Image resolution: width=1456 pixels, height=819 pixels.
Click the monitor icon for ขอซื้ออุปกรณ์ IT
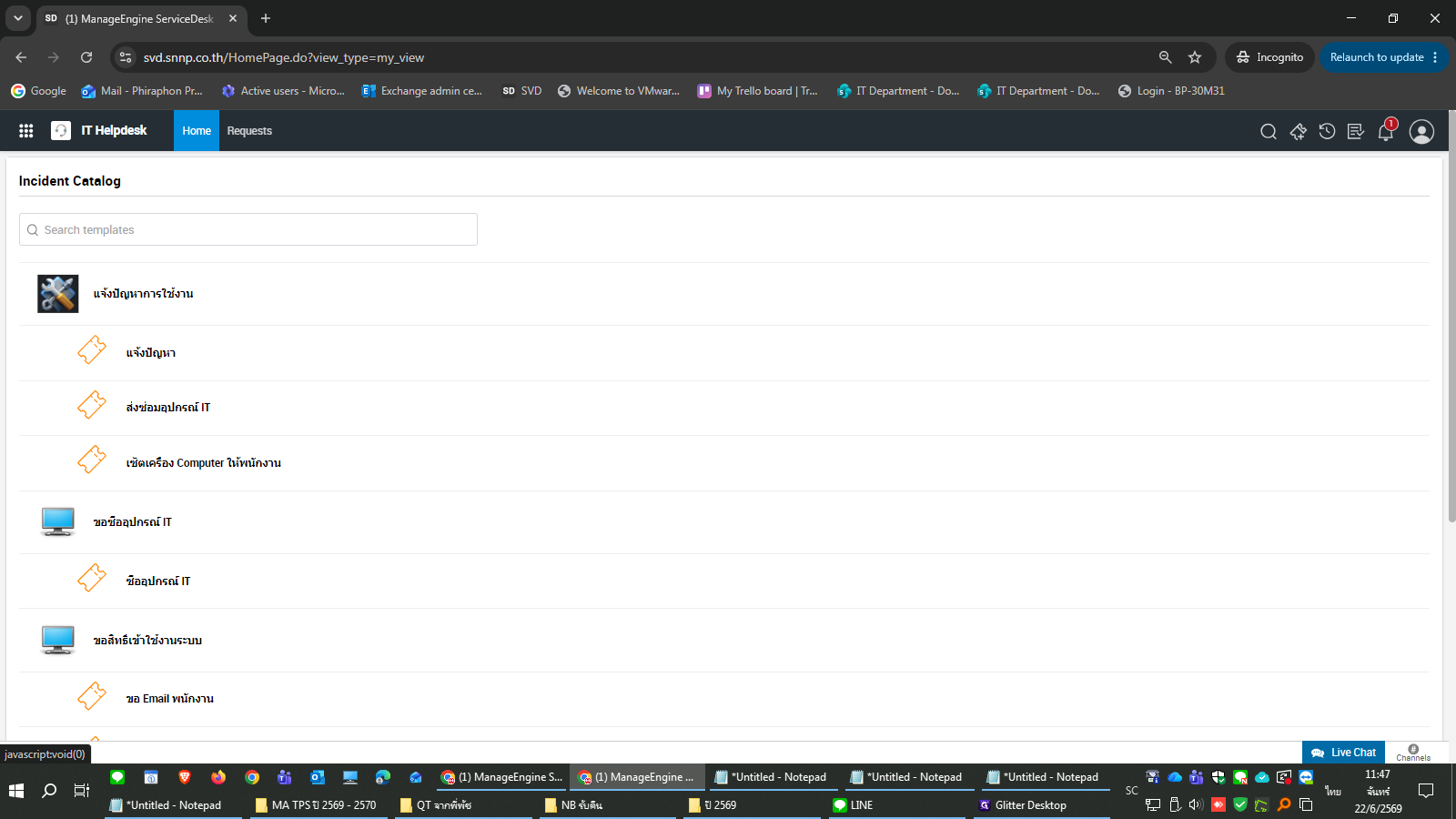point(57,521)
